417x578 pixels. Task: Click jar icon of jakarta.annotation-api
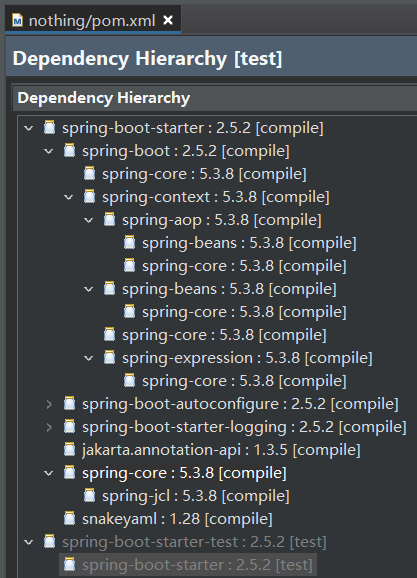click(69, 449)
